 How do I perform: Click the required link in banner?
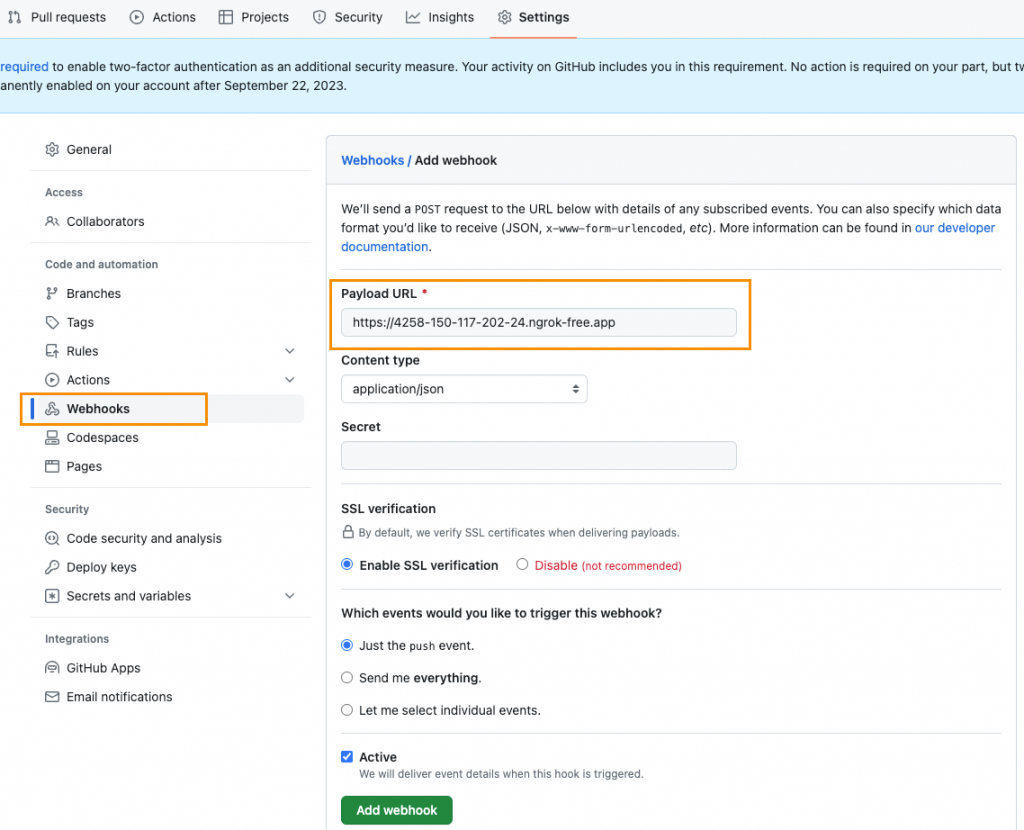tap(24, 67)
